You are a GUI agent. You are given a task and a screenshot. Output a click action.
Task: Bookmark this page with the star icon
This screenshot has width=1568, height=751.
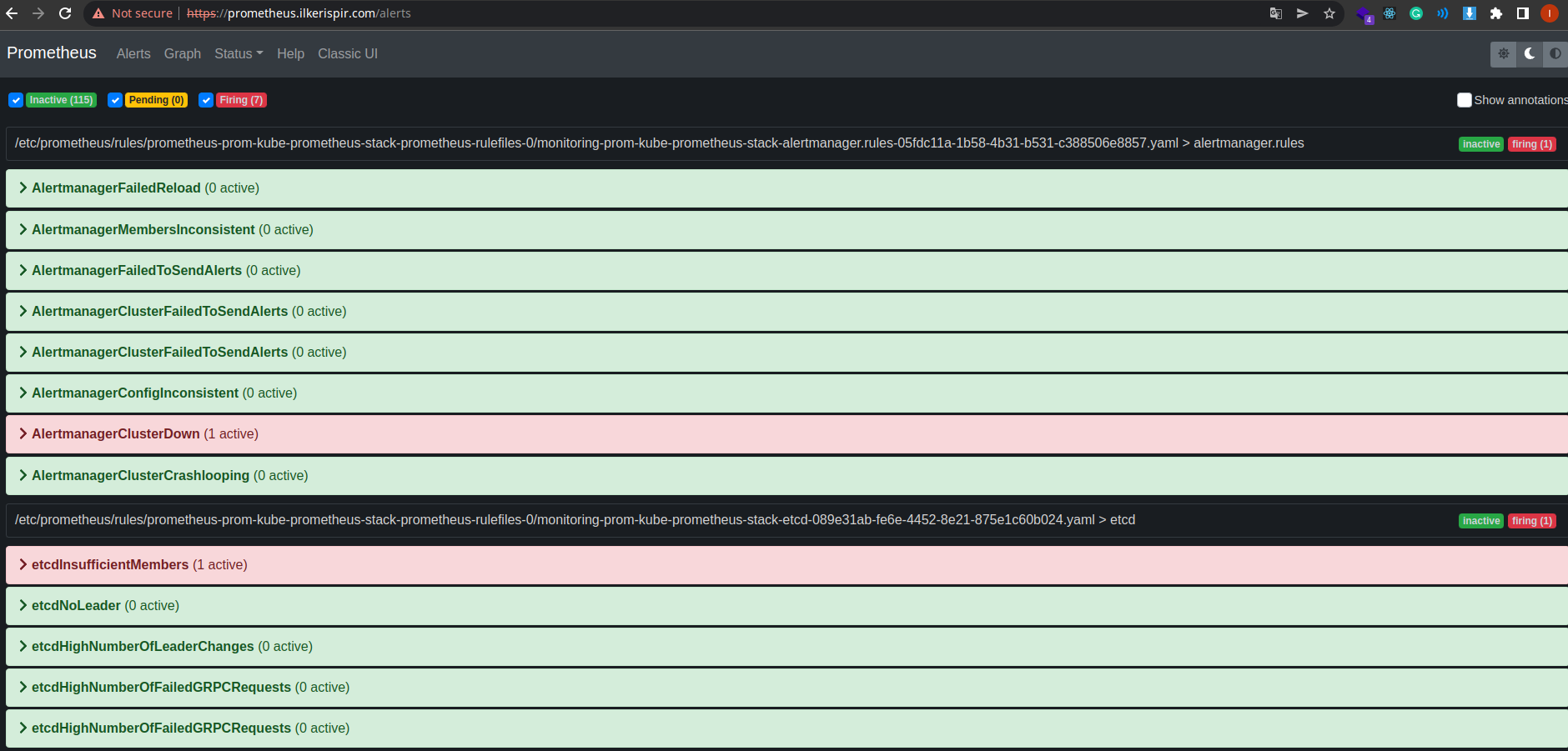1329,13
